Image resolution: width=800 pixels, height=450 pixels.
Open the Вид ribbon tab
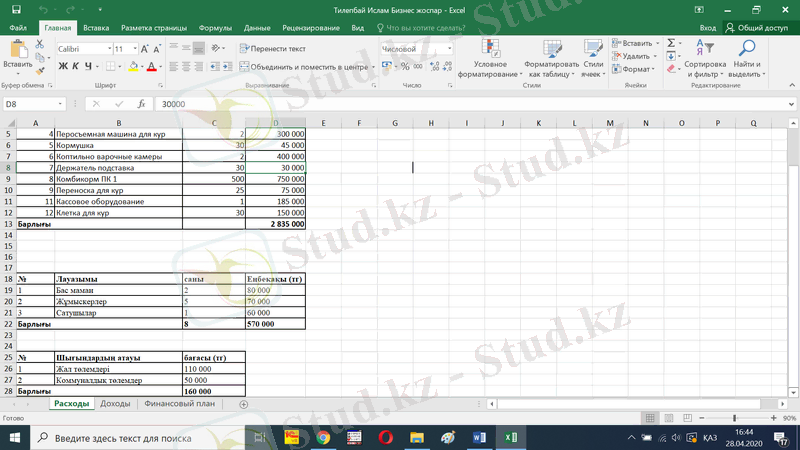point(358,28)
